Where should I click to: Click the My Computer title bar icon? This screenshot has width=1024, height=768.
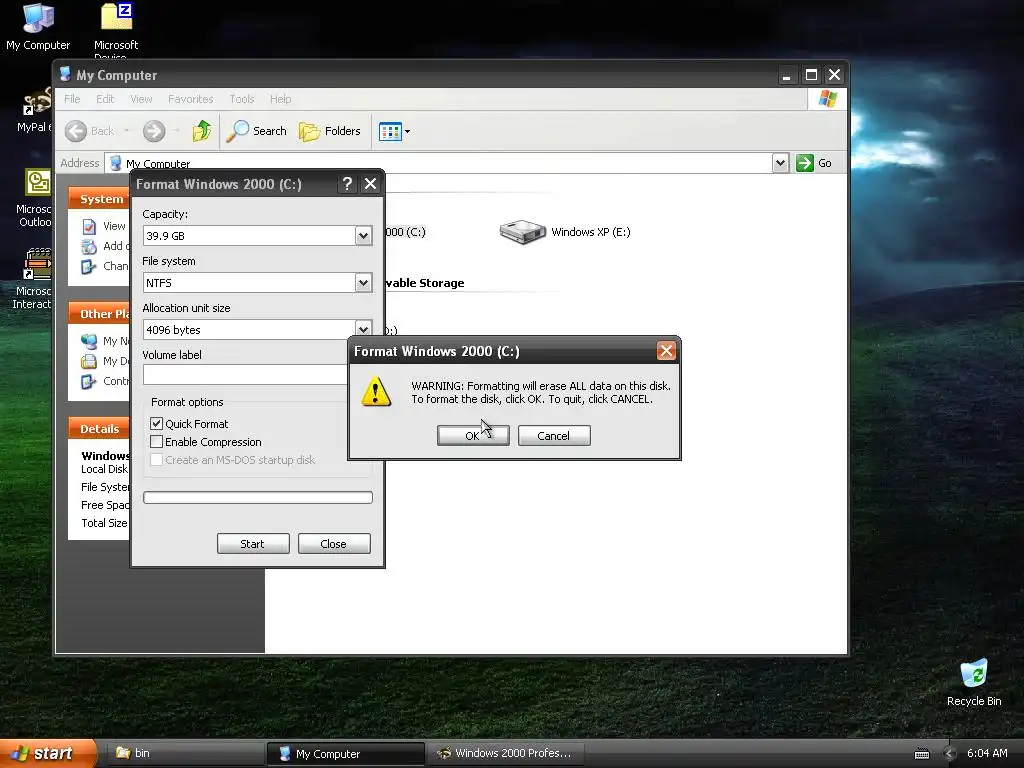coord(65,74)
